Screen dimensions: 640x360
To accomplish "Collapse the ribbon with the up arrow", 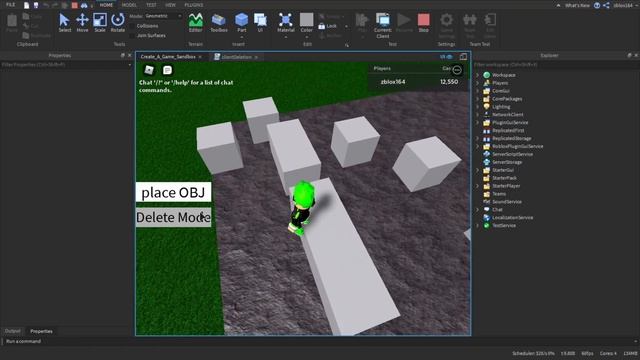I will 558,5.
